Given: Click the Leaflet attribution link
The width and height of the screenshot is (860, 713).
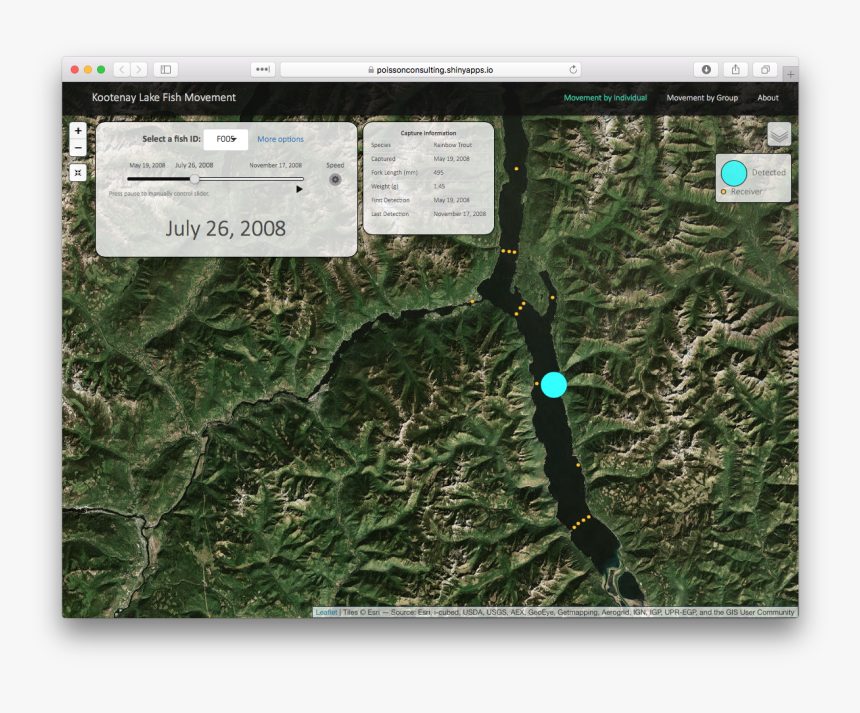Looking at the screenshot, I should tap(326, 612).
